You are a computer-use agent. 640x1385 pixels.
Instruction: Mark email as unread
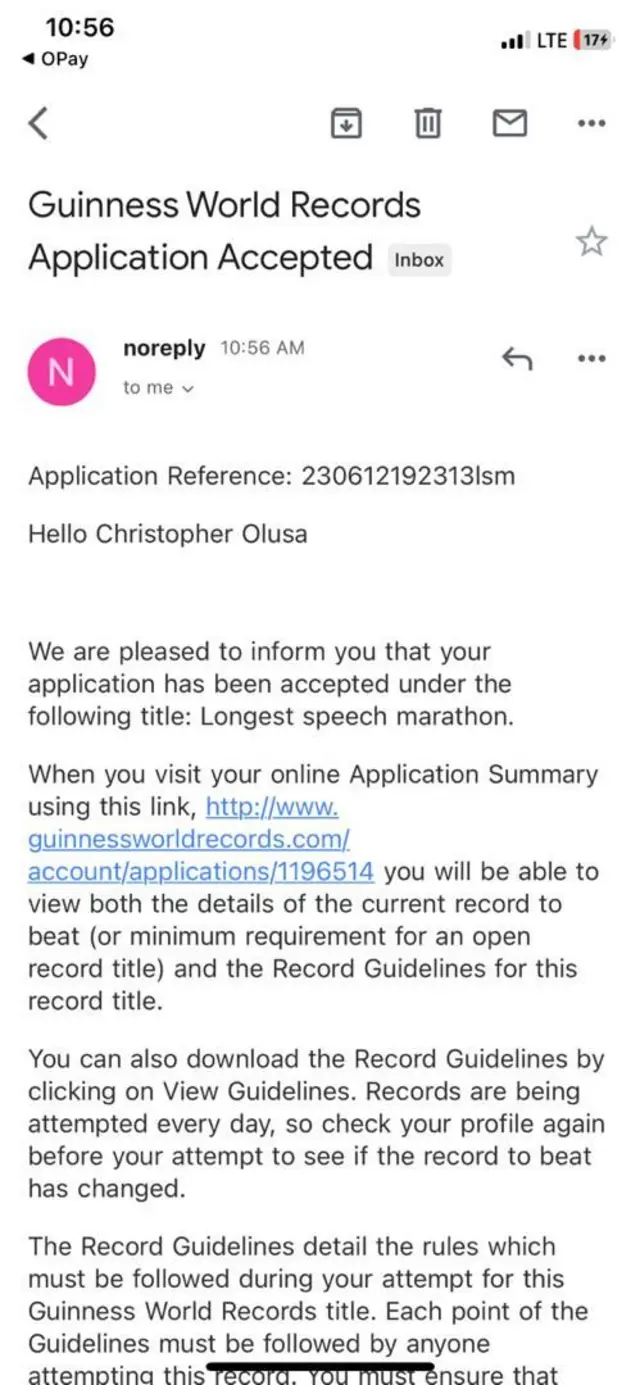tap(510, 124)
